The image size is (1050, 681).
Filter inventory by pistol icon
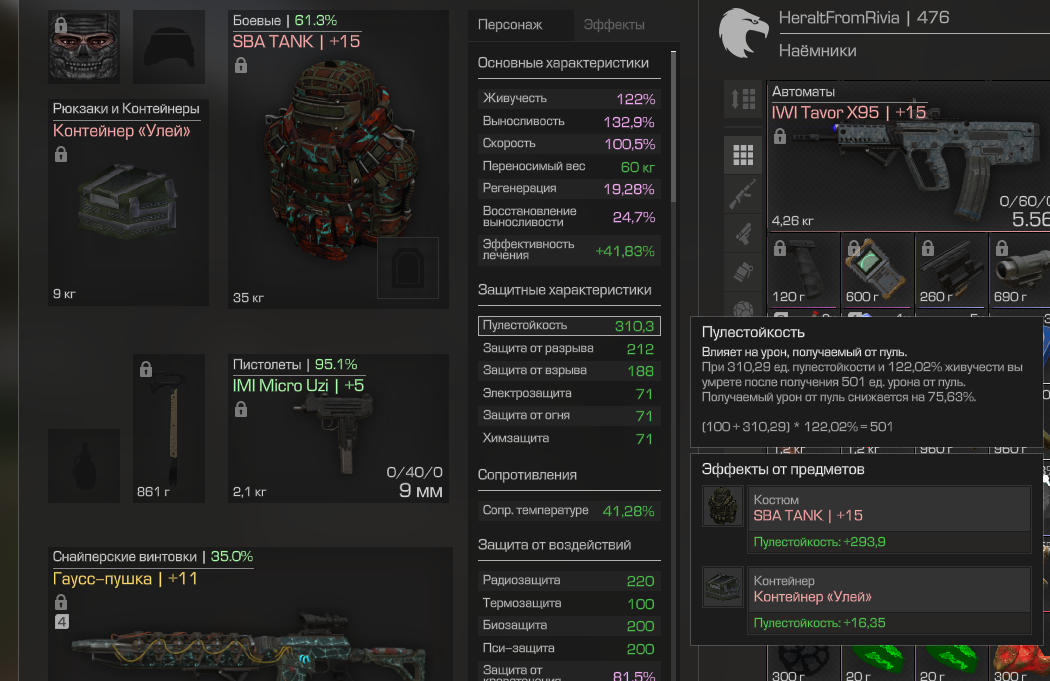(743, 233)
